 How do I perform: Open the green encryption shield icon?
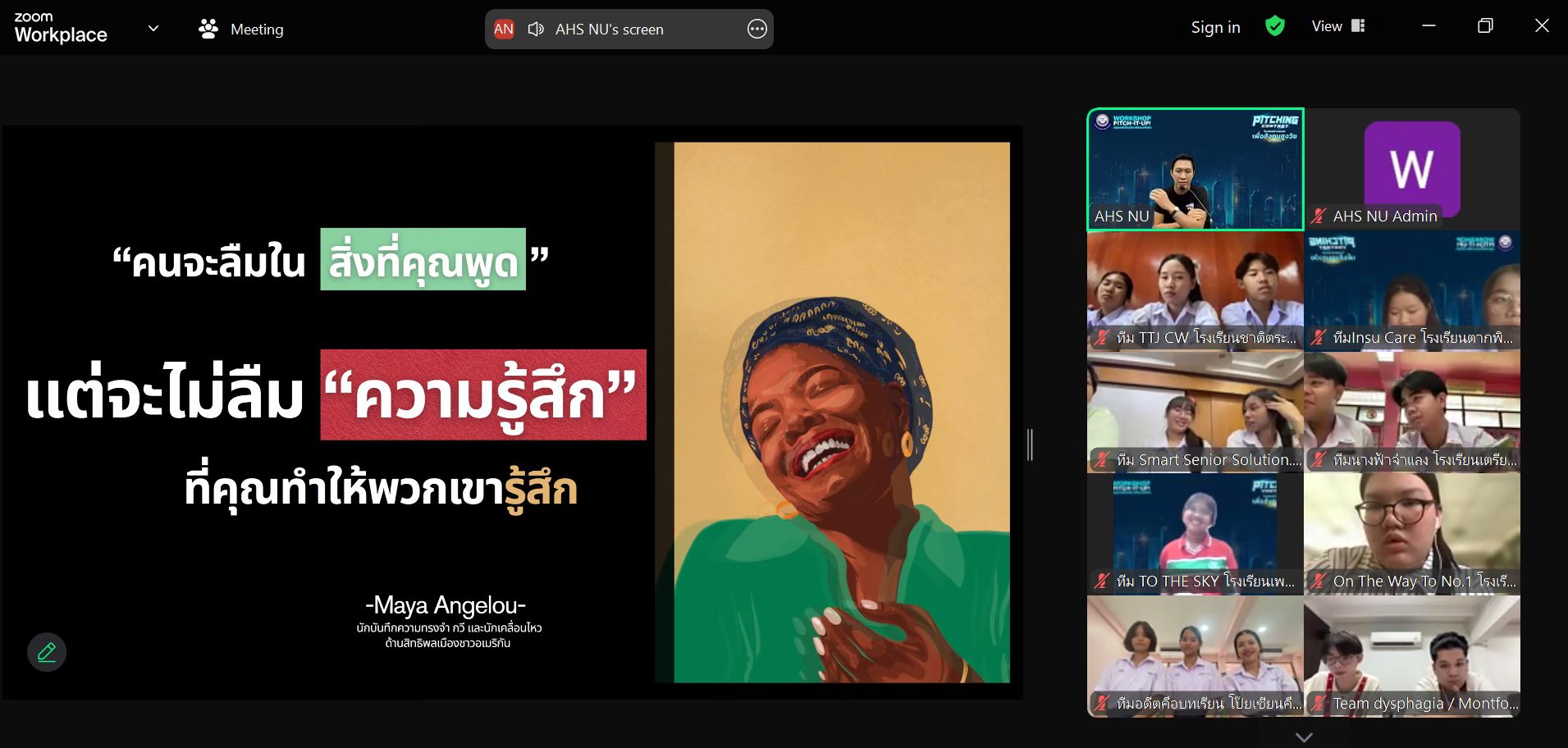(x=1275, y=26)
